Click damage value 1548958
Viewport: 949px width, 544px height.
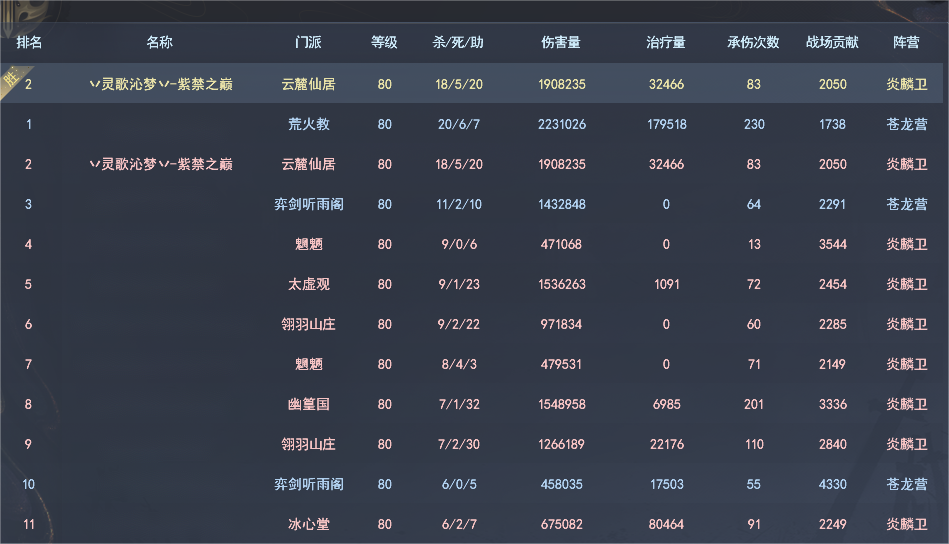pos(562,404)
